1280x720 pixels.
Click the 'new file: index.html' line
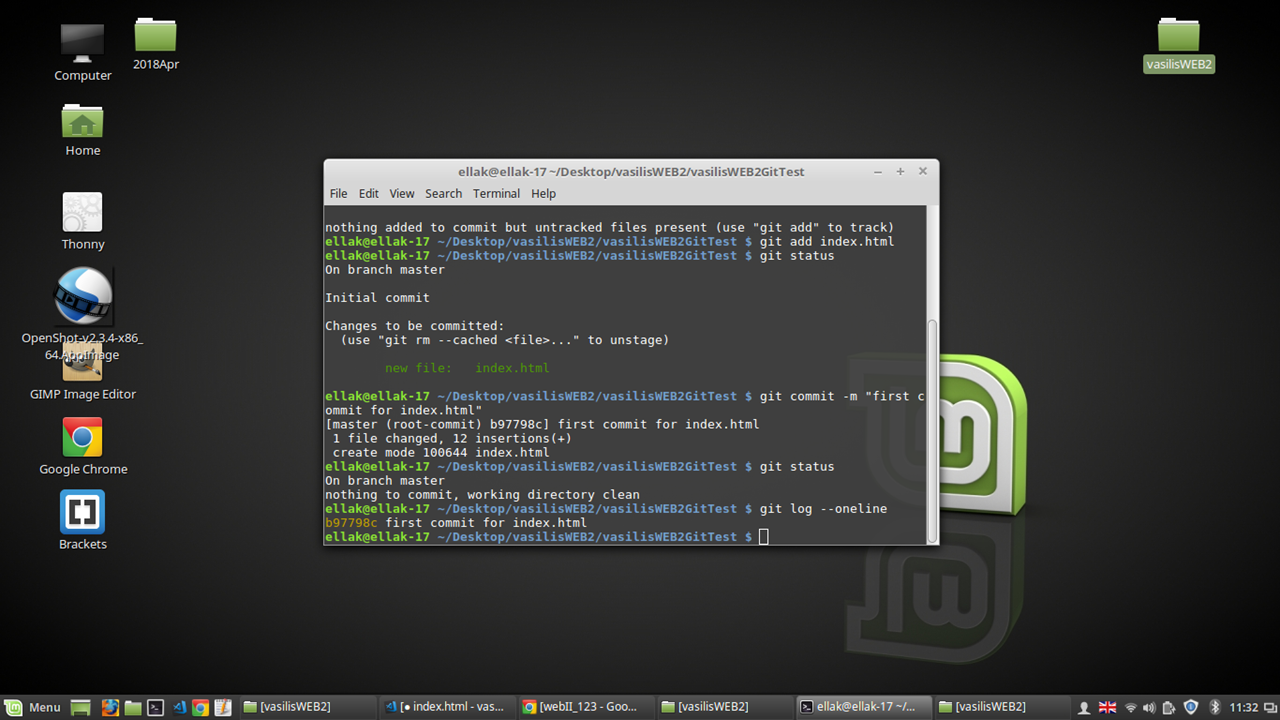(467, 368)
